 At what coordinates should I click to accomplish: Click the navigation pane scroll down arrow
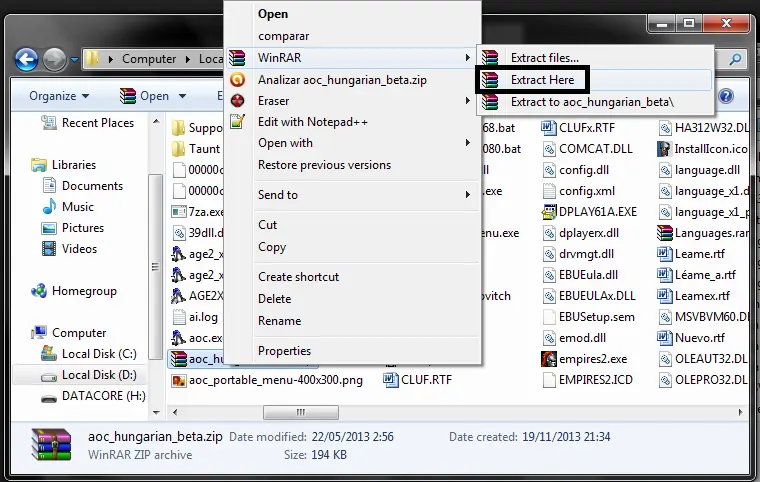coord(156,413)
